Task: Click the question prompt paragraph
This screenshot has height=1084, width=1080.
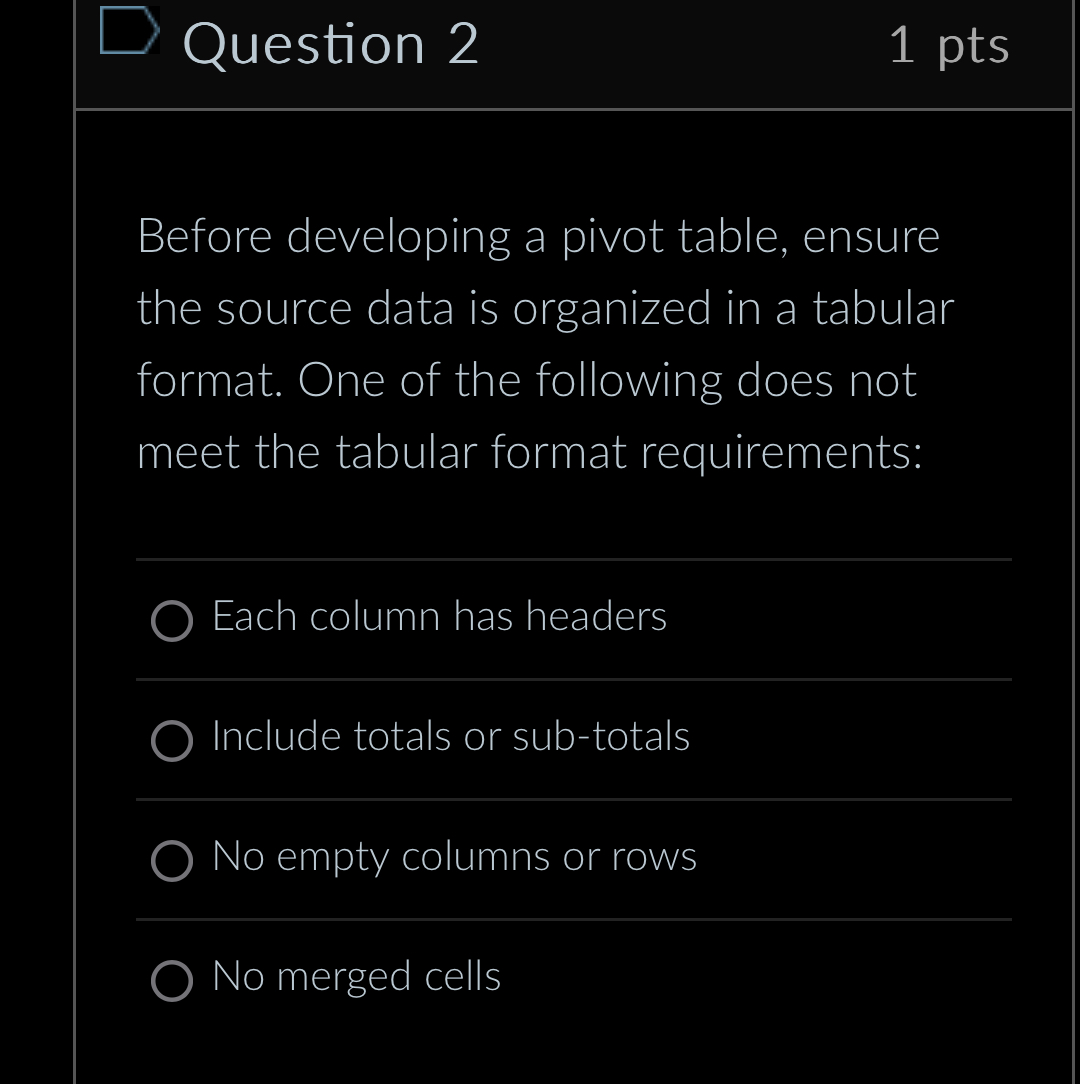Action: coord(545,343)
